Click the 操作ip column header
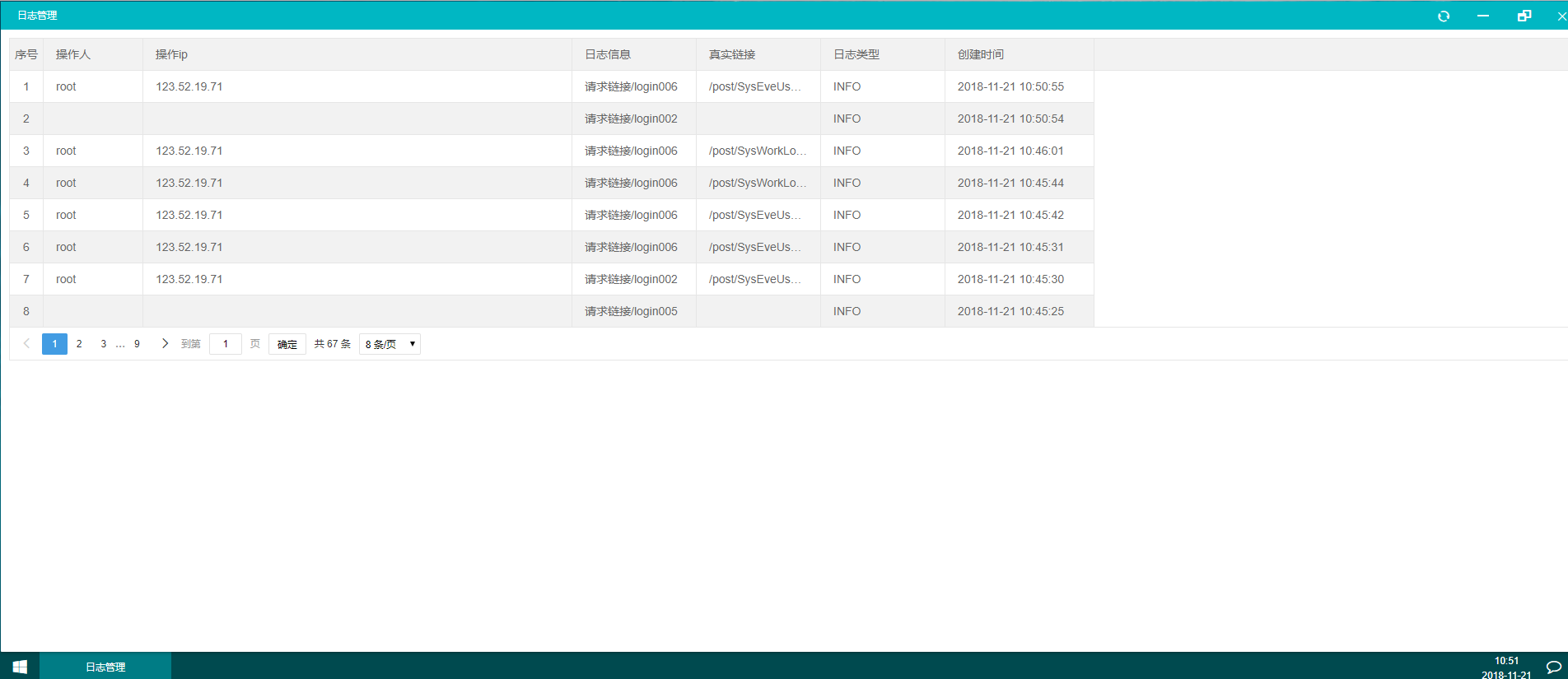The height and width of the screenshot is (679, 1568). pos(357,54)
